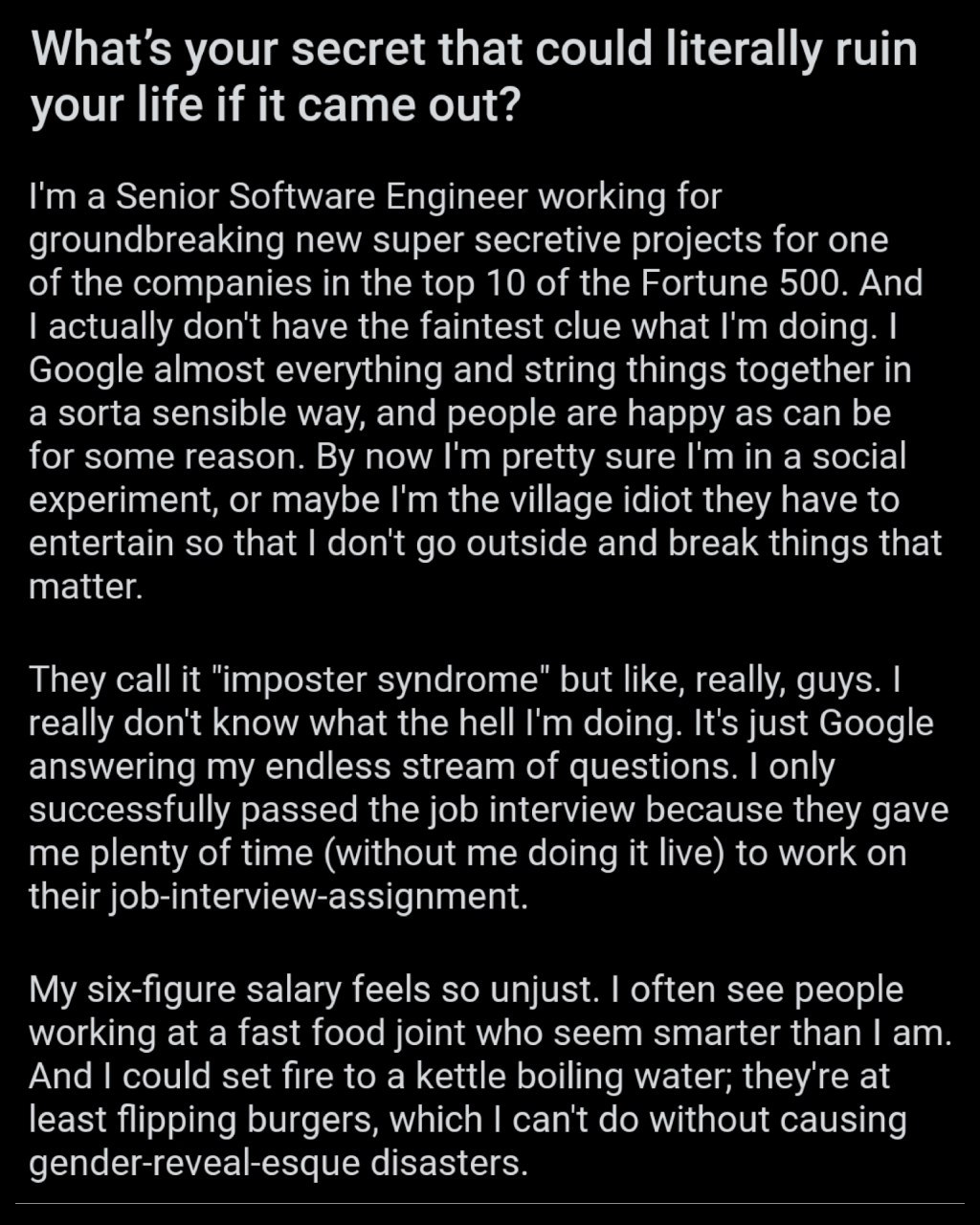Click the phrase "super secretive projects"
The image size is (980, 1225).
[x=568, y=240]
